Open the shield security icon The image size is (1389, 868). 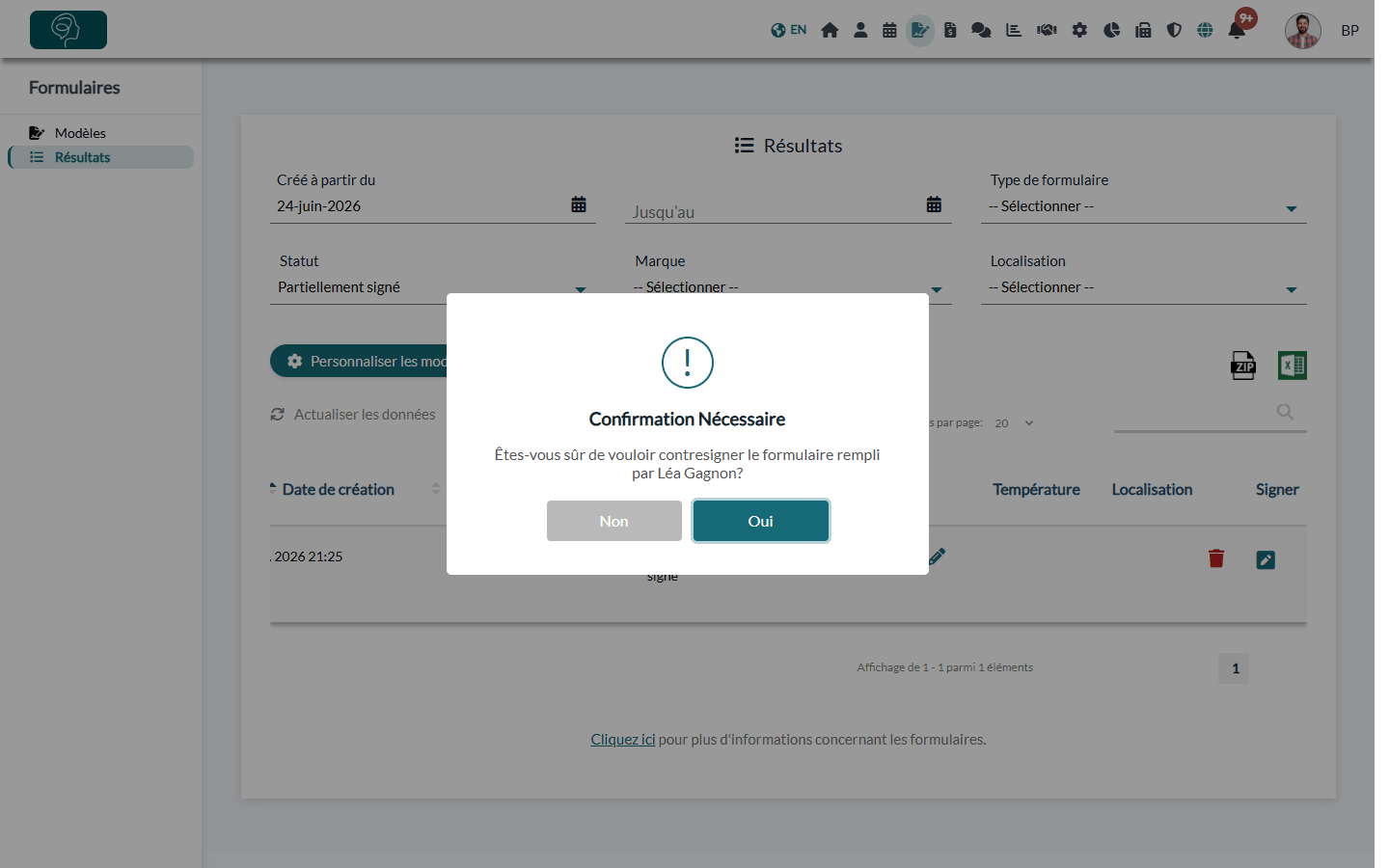1174,30
